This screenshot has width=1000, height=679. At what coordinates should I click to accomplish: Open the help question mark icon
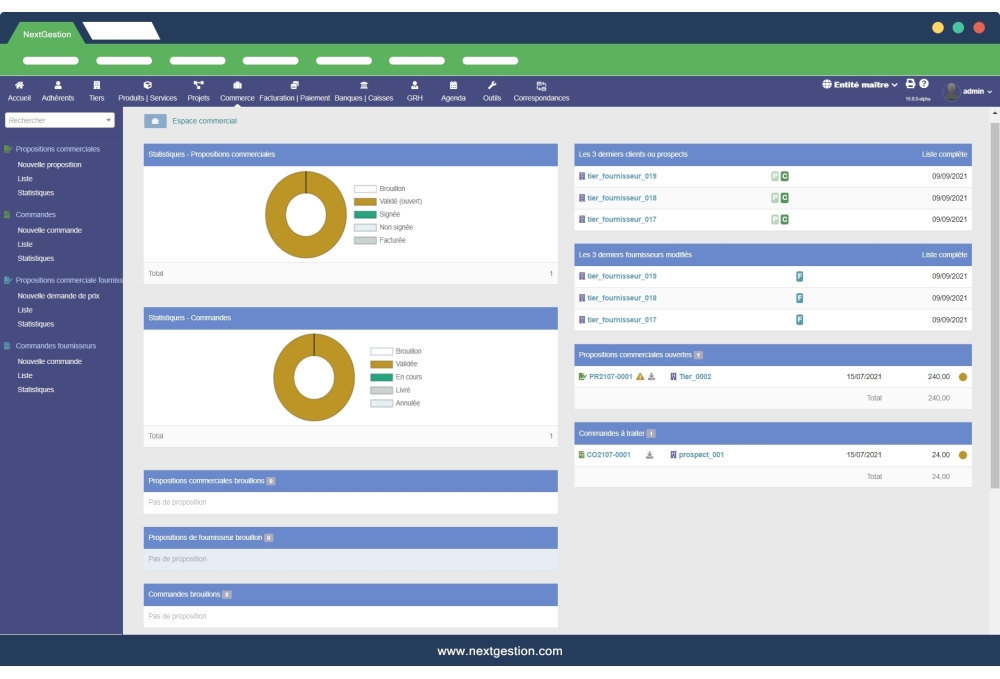point(924,84)
